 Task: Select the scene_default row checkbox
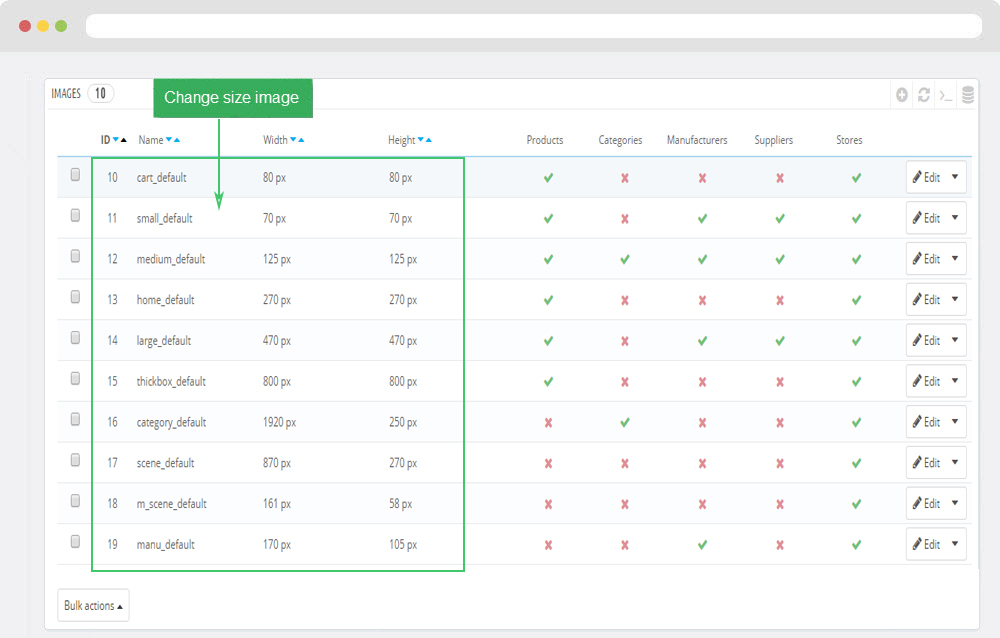(x=75, y=460)
